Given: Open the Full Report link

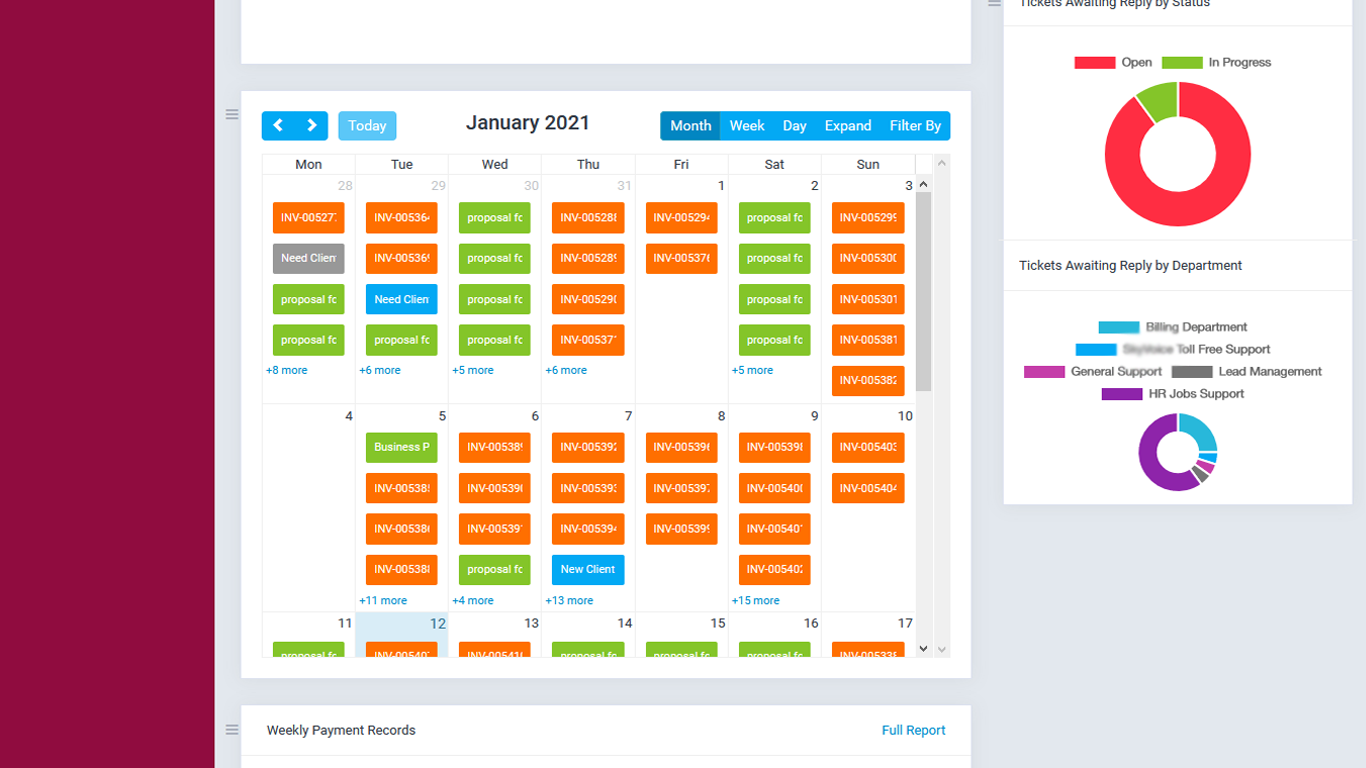Looking at the screenshot, I should [x=913, y=730].
